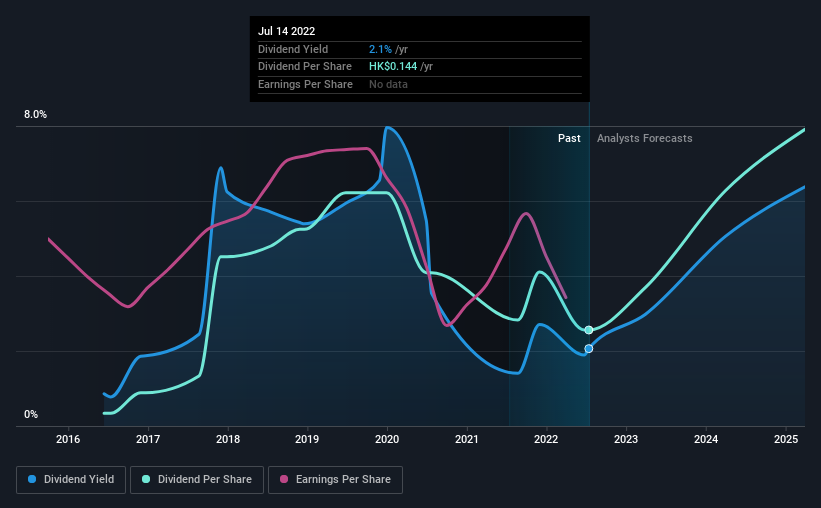Click the blue Dividend Yield legend dot
This screenshot has width=821, height=508.
(x=32, y=479)
